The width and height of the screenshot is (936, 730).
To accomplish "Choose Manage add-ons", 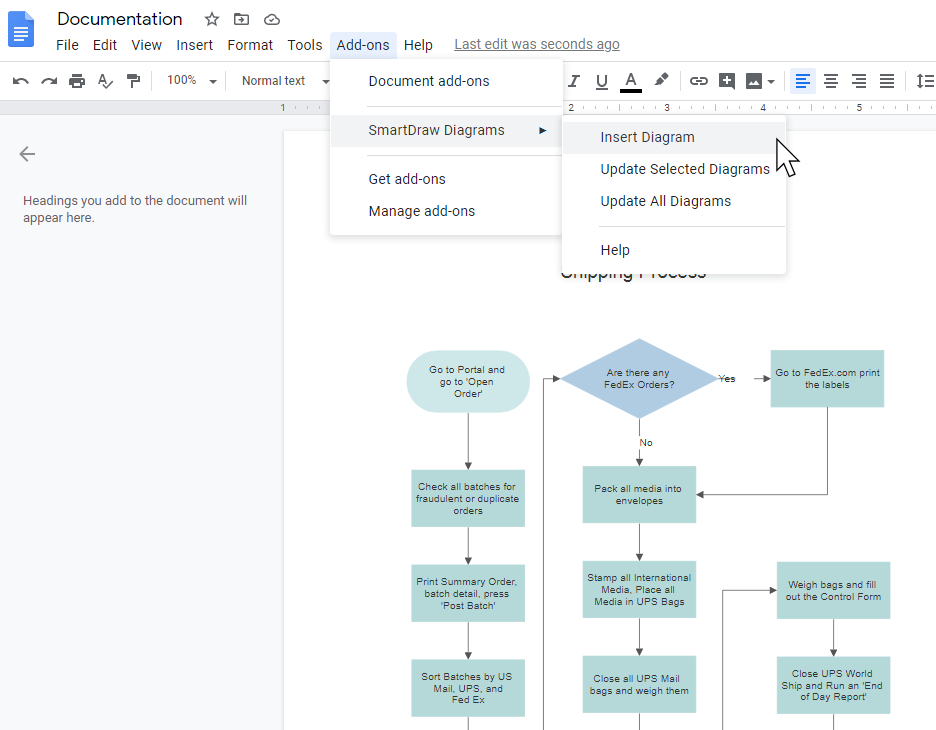I will pyautogui.click(x=446, y=211).
